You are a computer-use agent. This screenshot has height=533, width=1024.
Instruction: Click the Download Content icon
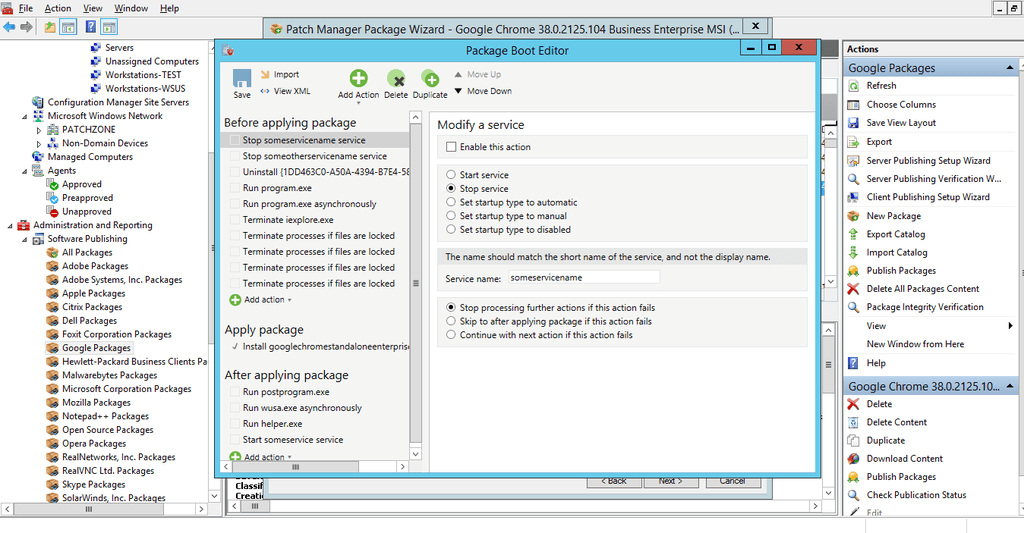[853, 459]
